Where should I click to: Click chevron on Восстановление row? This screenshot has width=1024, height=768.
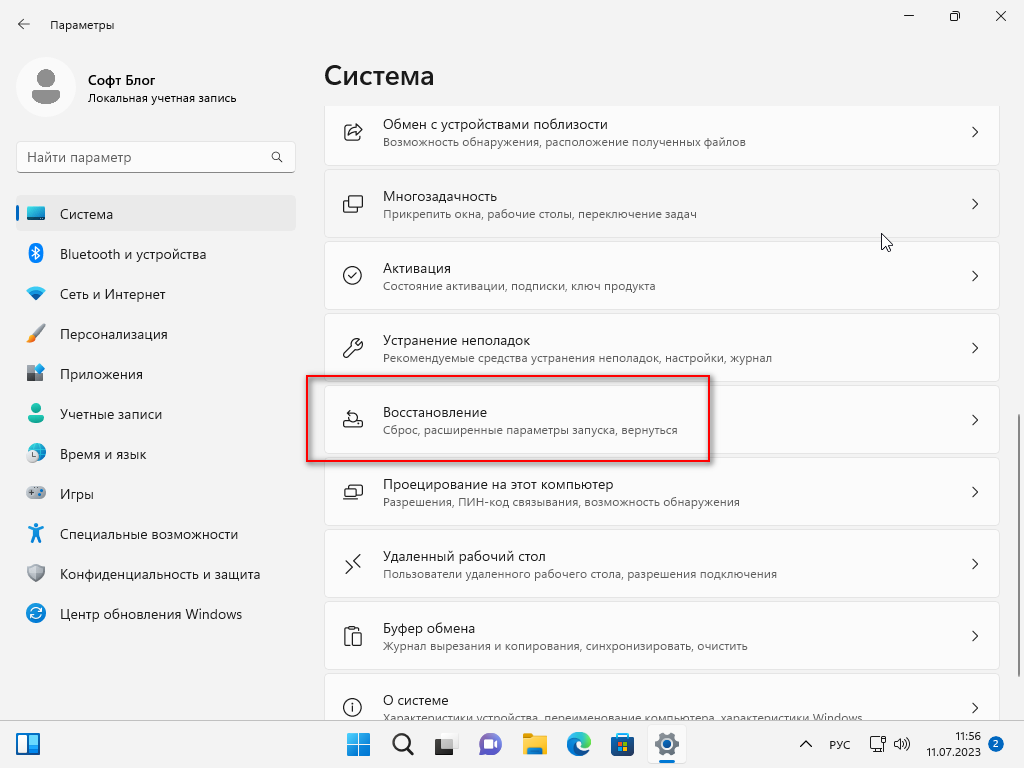pos(974,419)
